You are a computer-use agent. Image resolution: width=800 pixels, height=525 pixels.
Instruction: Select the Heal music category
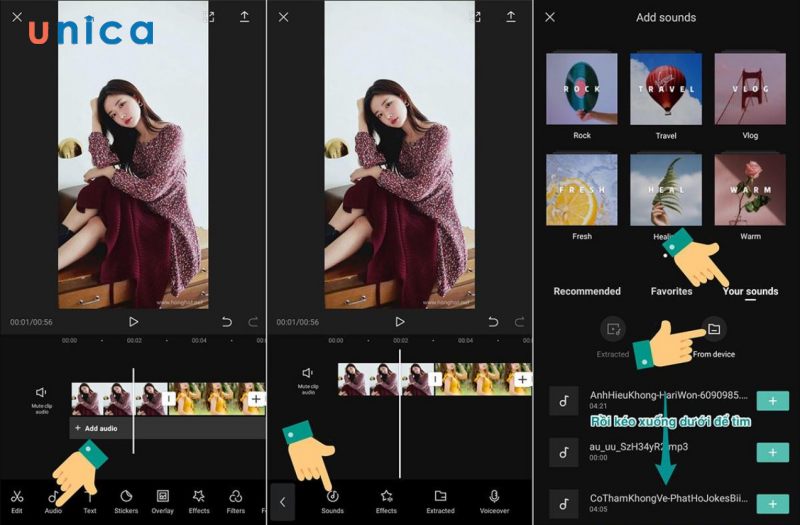click(x=666, y=195)
